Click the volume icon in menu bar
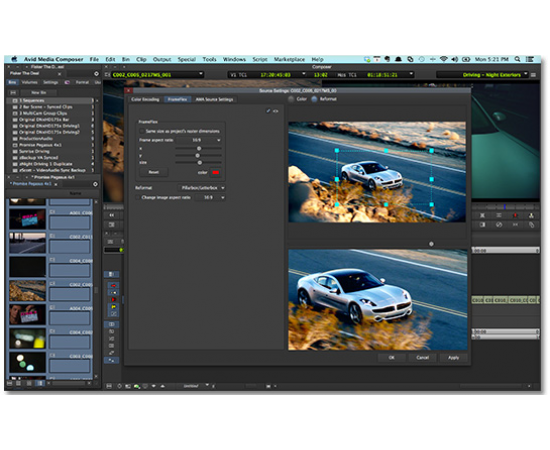This screenshot has height=450, width=550. 455,59
